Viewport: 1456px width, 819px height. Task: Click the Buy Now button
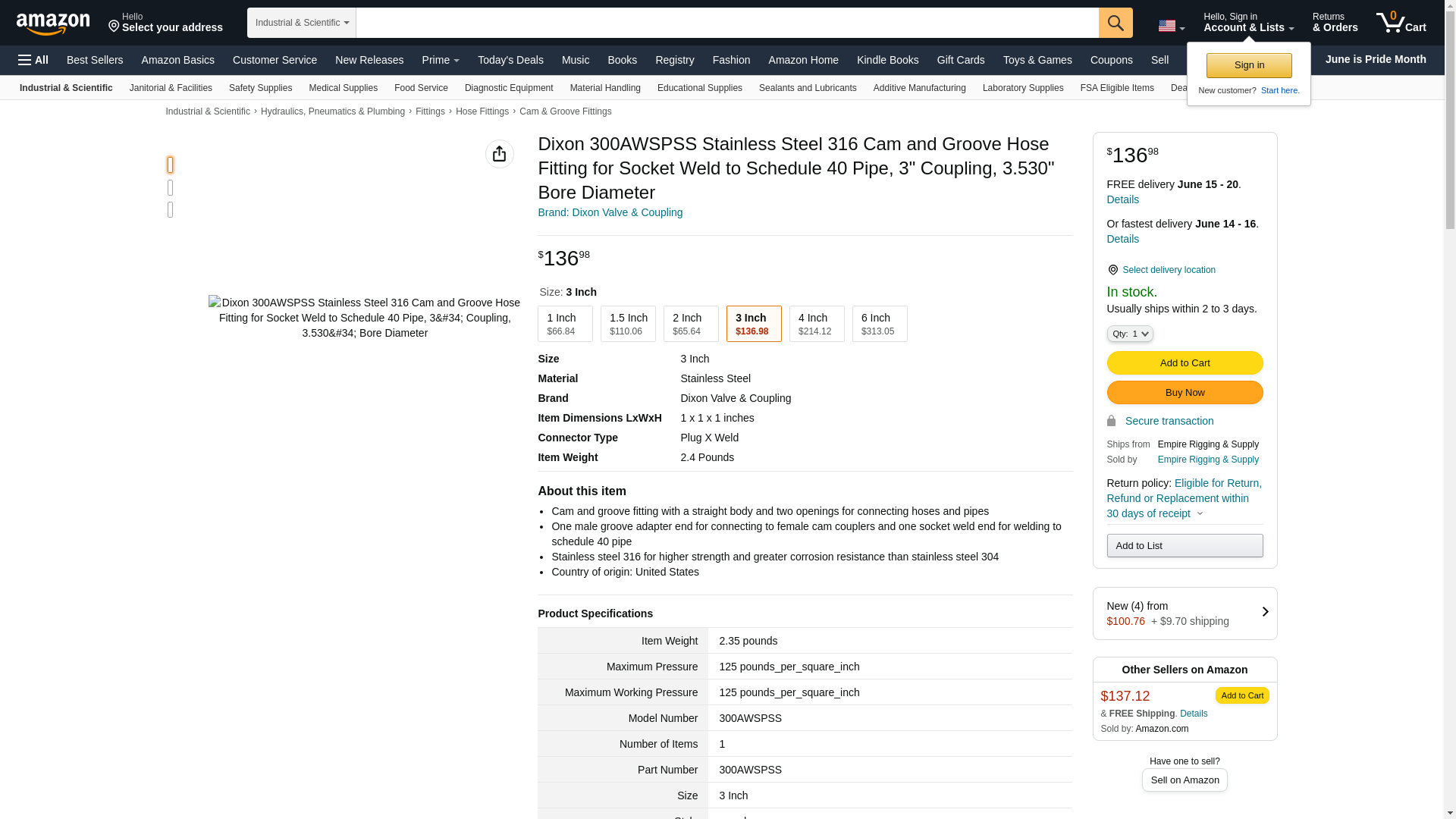pos(1185,393)
